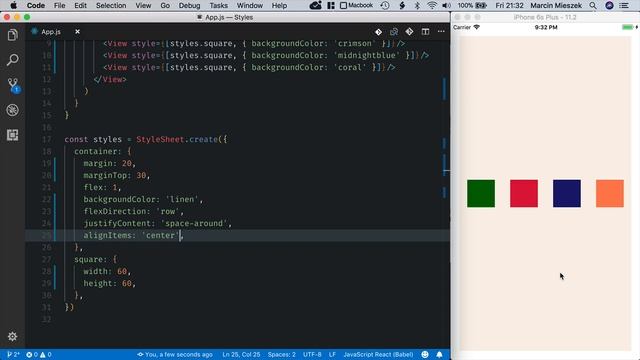
Task: Tap the midnight blue square in simulator
Action: (x=567, y=193)
